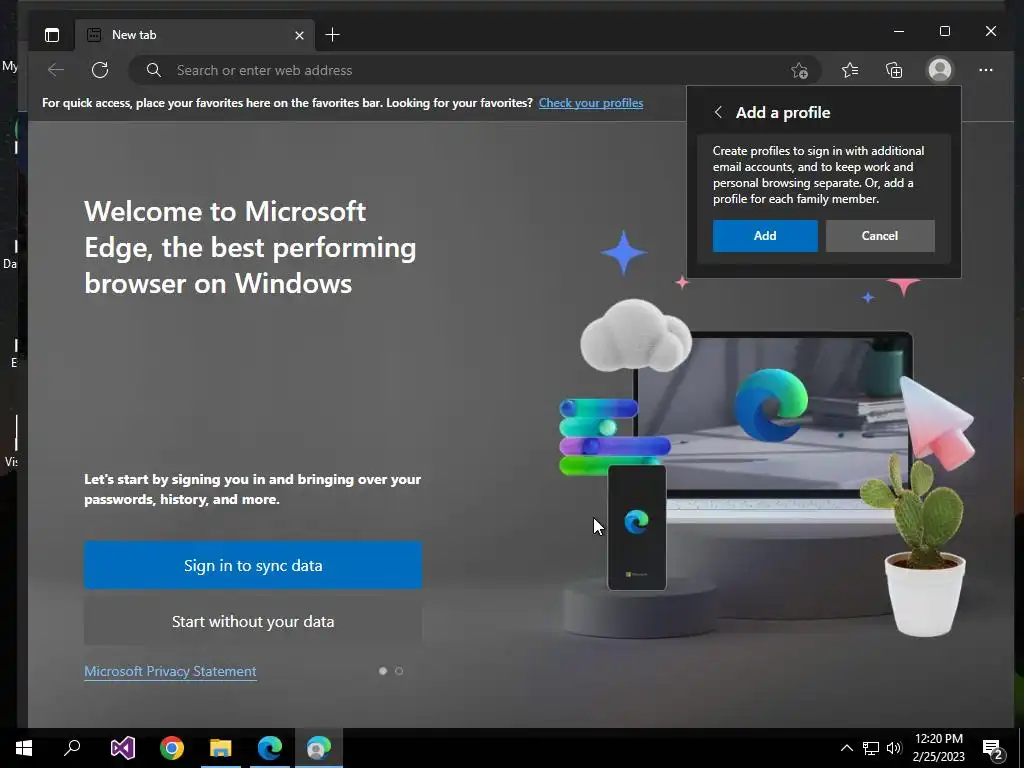Select the second page indicator dot
Screen dimensions: 1024x768
[x=399, y=671]
